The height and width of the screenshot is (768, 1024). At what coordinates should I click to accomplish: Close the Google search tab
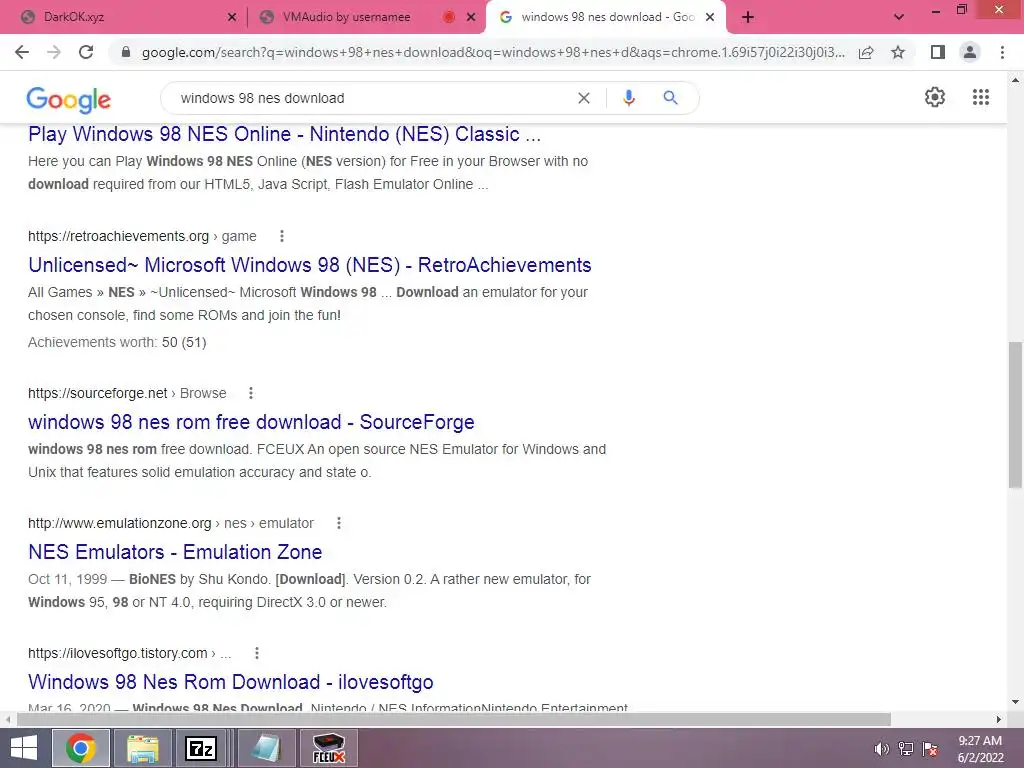[x=710, y=18]
